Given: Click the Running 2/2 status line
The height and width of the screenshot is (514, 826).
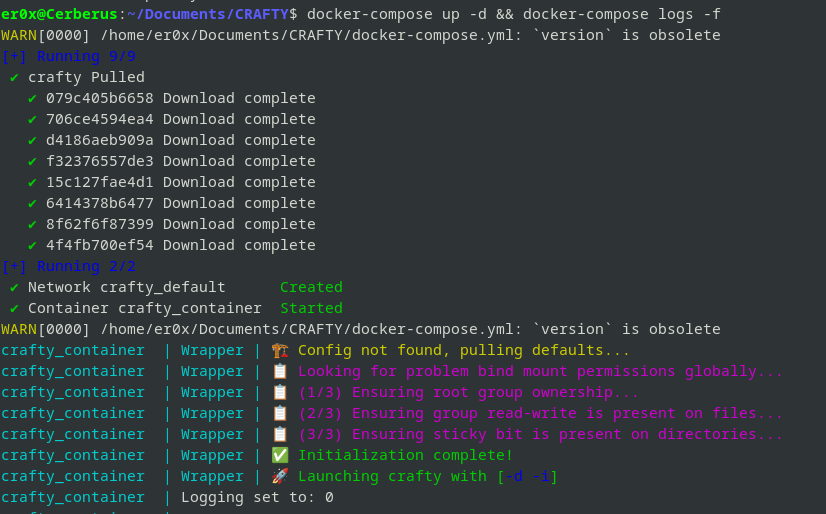Looking at the screenshot, I should tap(68, 266).
